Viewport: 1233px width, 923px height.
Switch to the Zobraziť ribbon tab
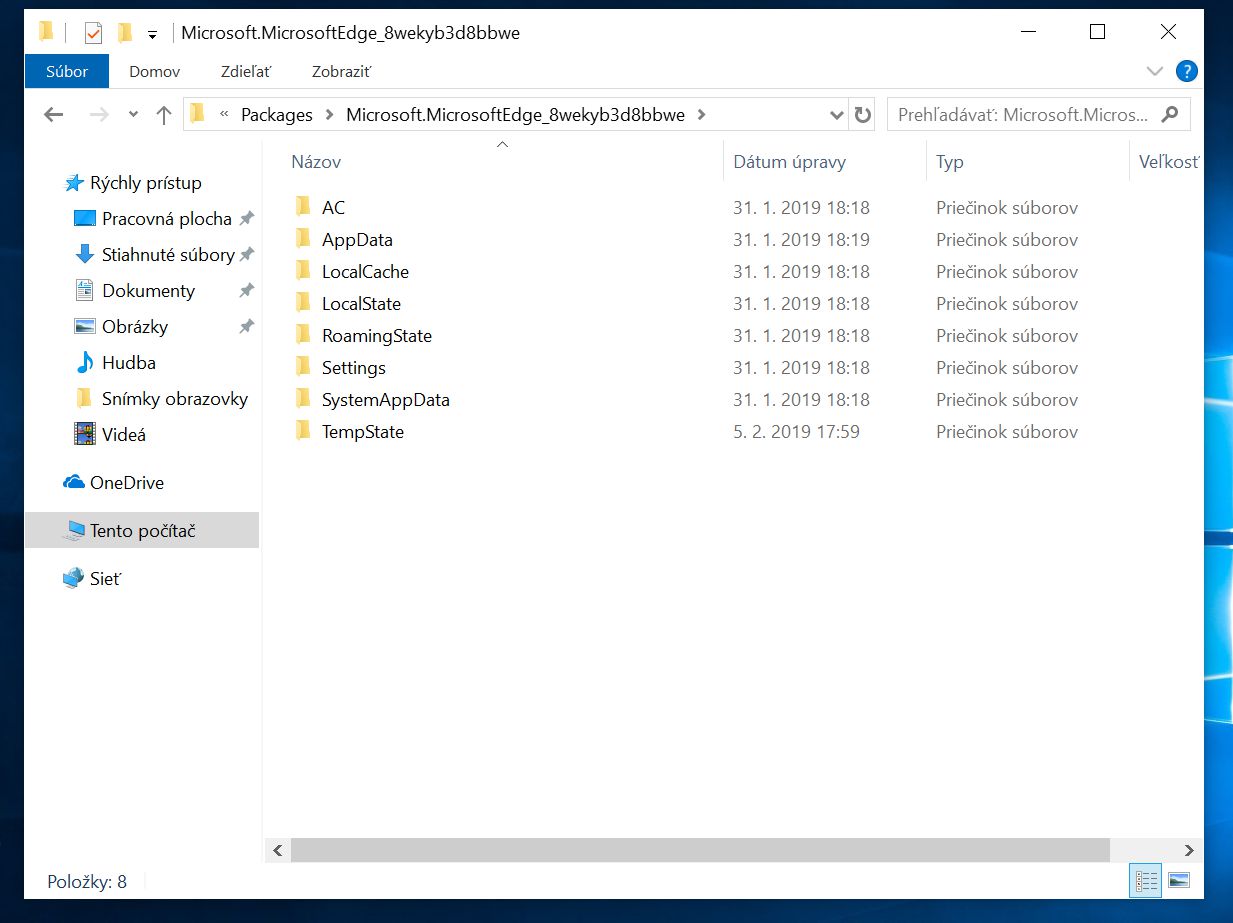coord(341,71)
